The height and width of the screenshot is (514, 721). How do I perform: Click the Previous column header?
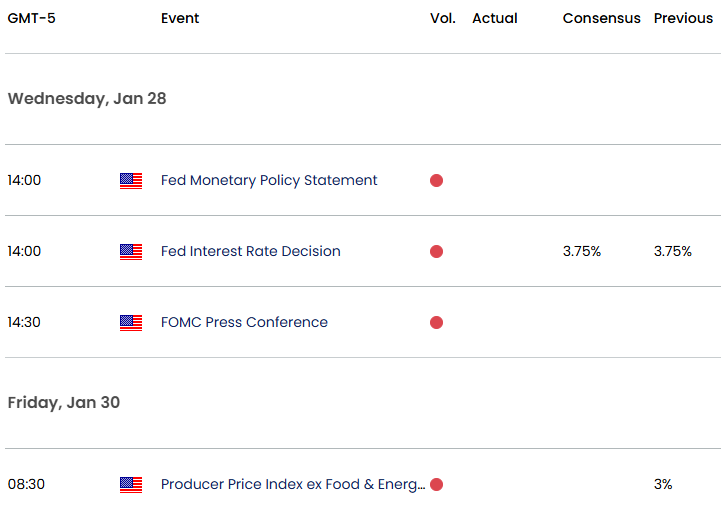click(x=683, y=19)
